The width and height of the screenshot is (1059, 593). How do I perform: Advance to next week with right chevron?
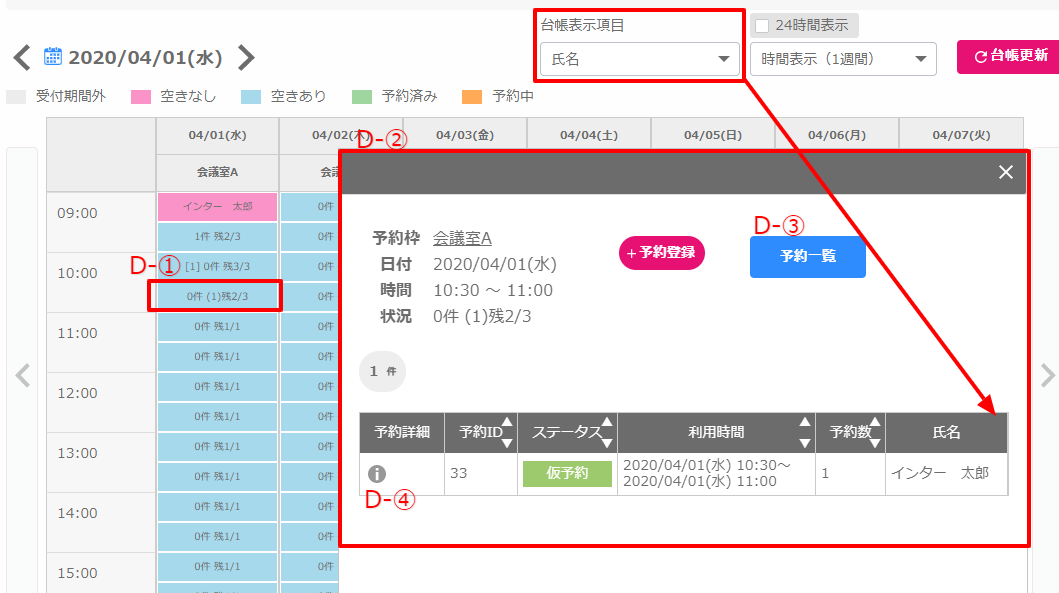coord(246,57)
